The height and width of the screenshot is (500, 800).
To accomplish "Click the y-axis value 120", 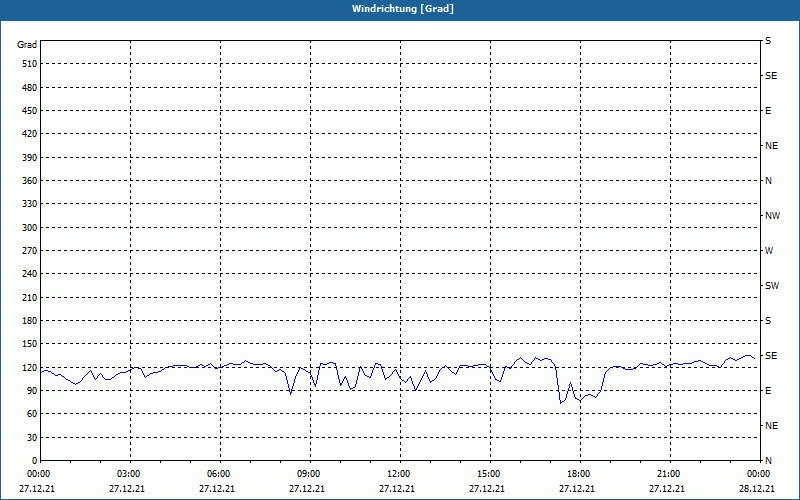I will click(30, 367).
